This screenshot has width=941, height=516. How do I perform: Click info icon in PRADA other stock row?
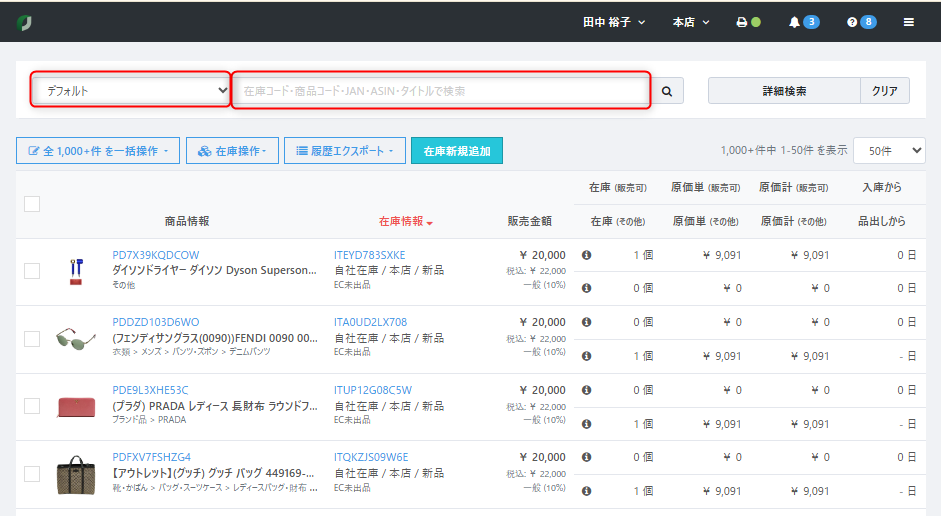click(586, 424)
